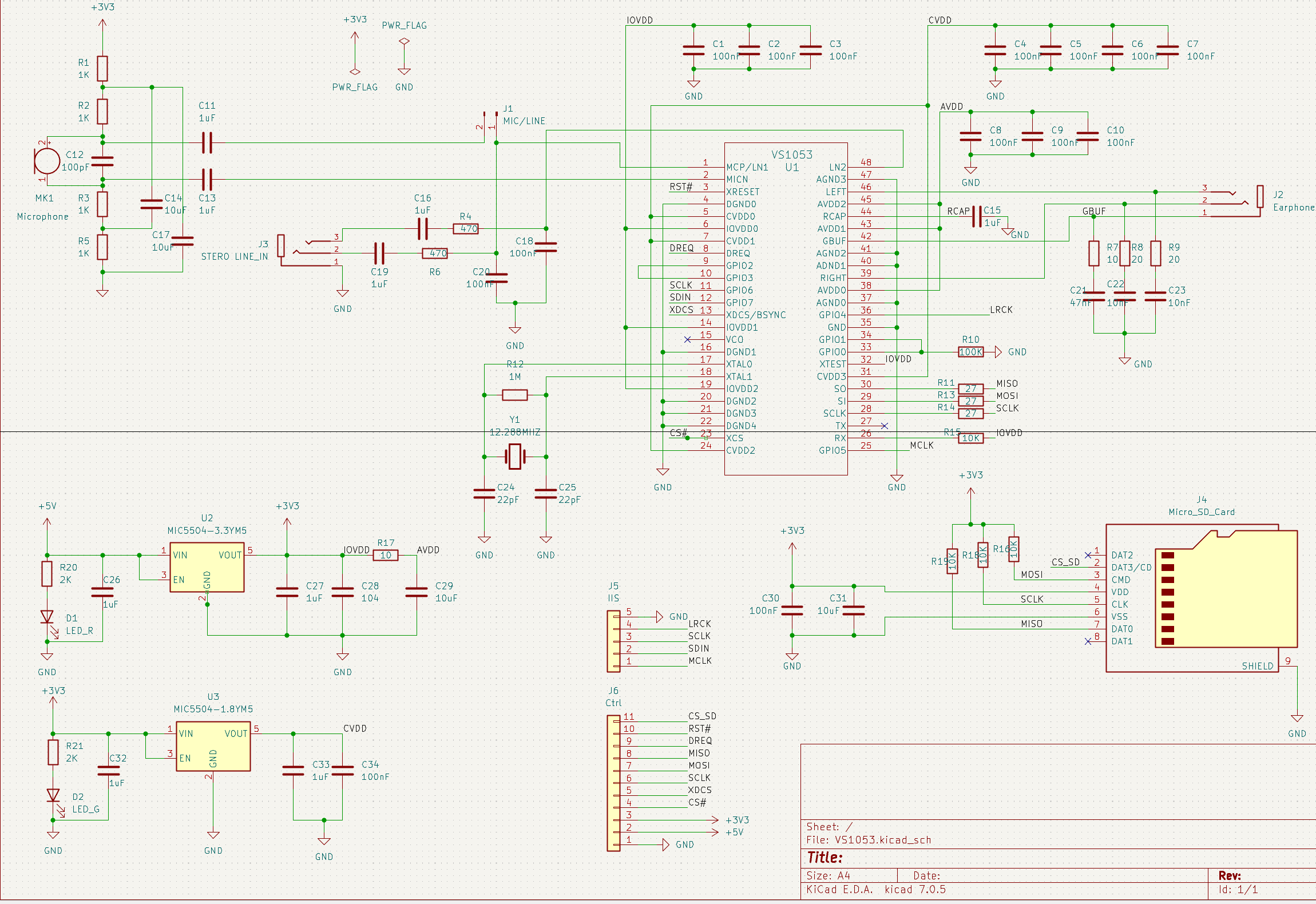Select the C10 100nF AVDD capacitor
Viewport: 1316px width, 904px height.
[1088, 136]
